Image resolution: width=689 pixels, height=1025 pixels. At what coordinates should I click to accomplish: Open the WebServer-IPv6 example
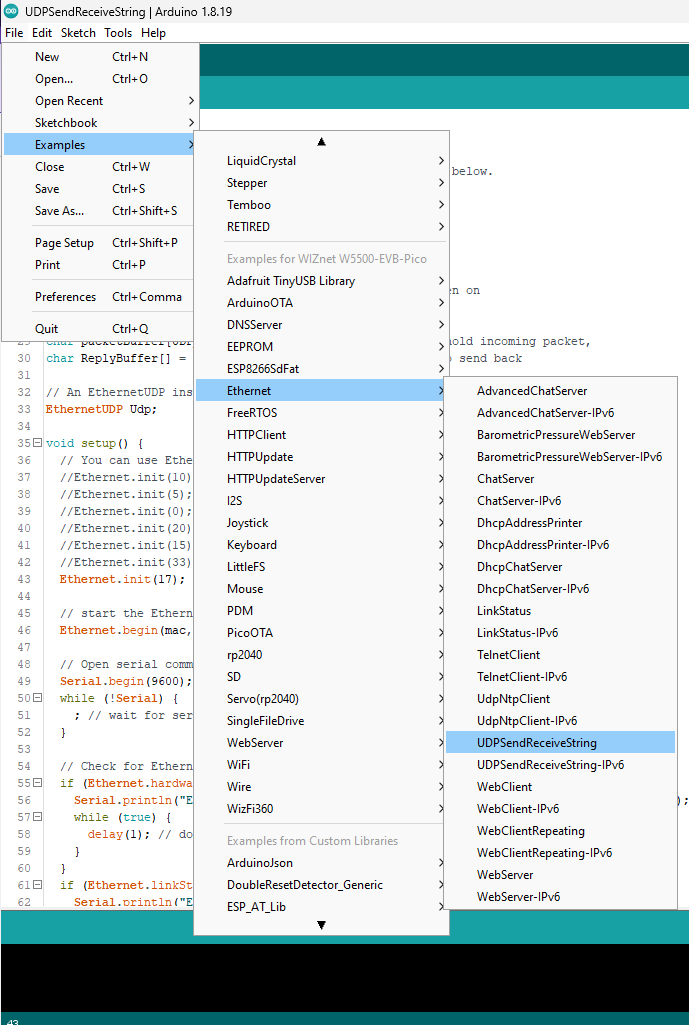(560, 897)
